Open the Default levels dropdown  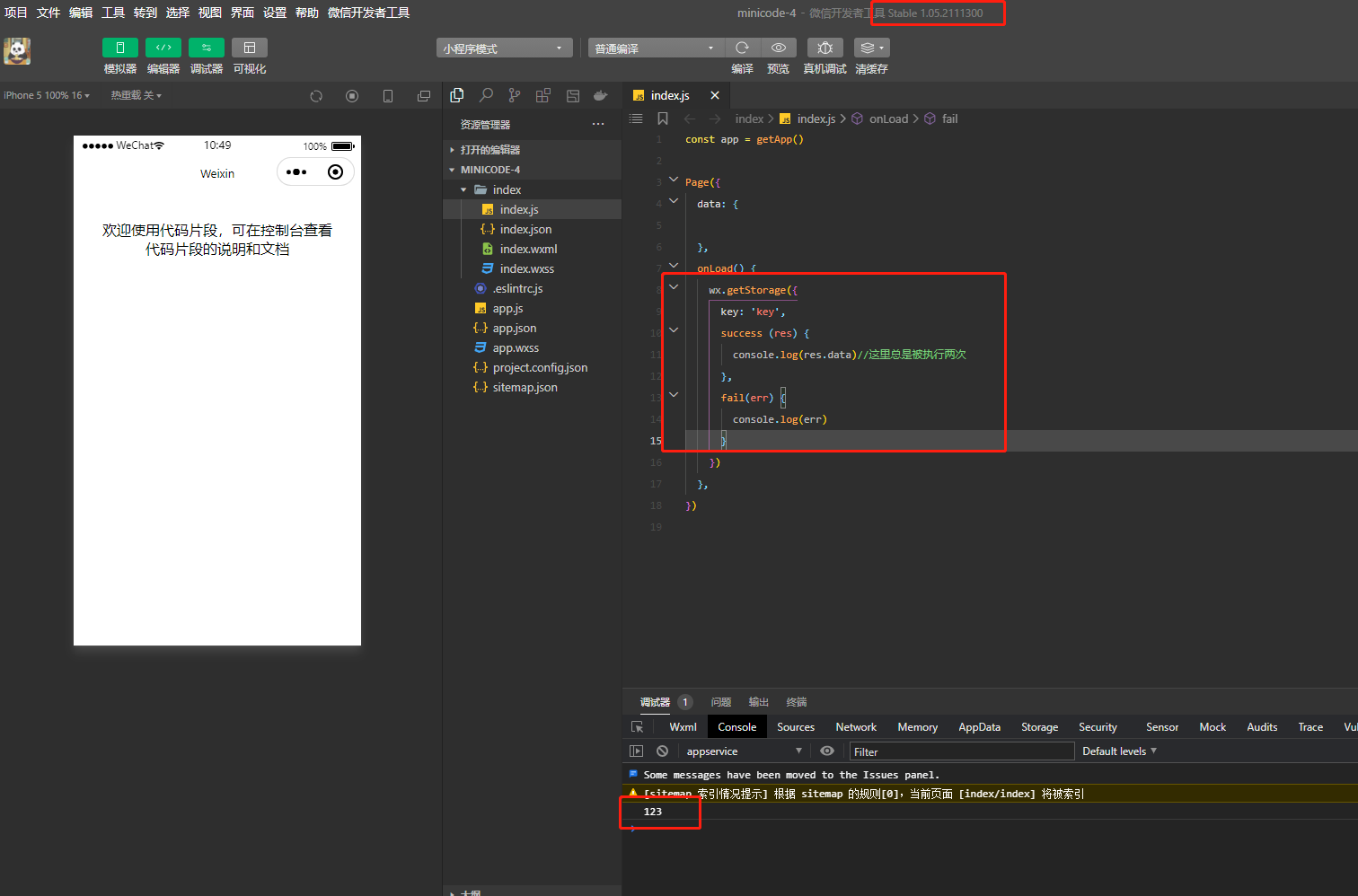[x=1119, y=751]
